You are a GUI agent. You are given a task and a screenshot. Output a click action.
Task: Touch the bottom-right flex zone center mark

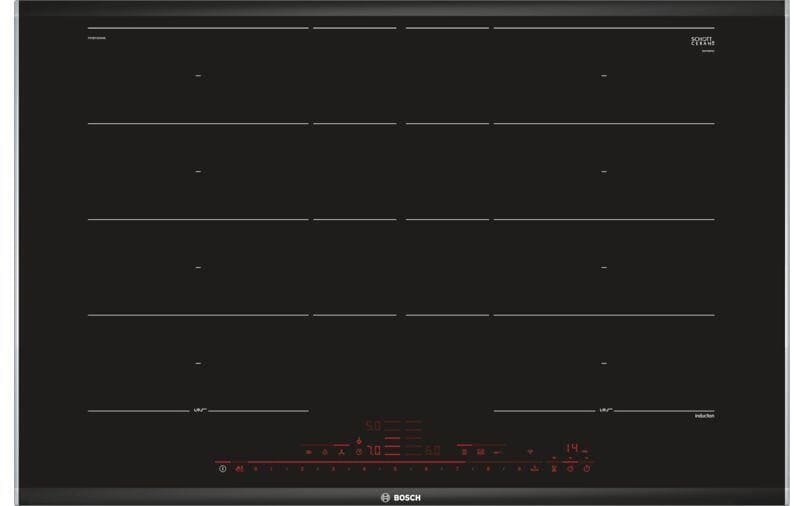click(604, 363)
